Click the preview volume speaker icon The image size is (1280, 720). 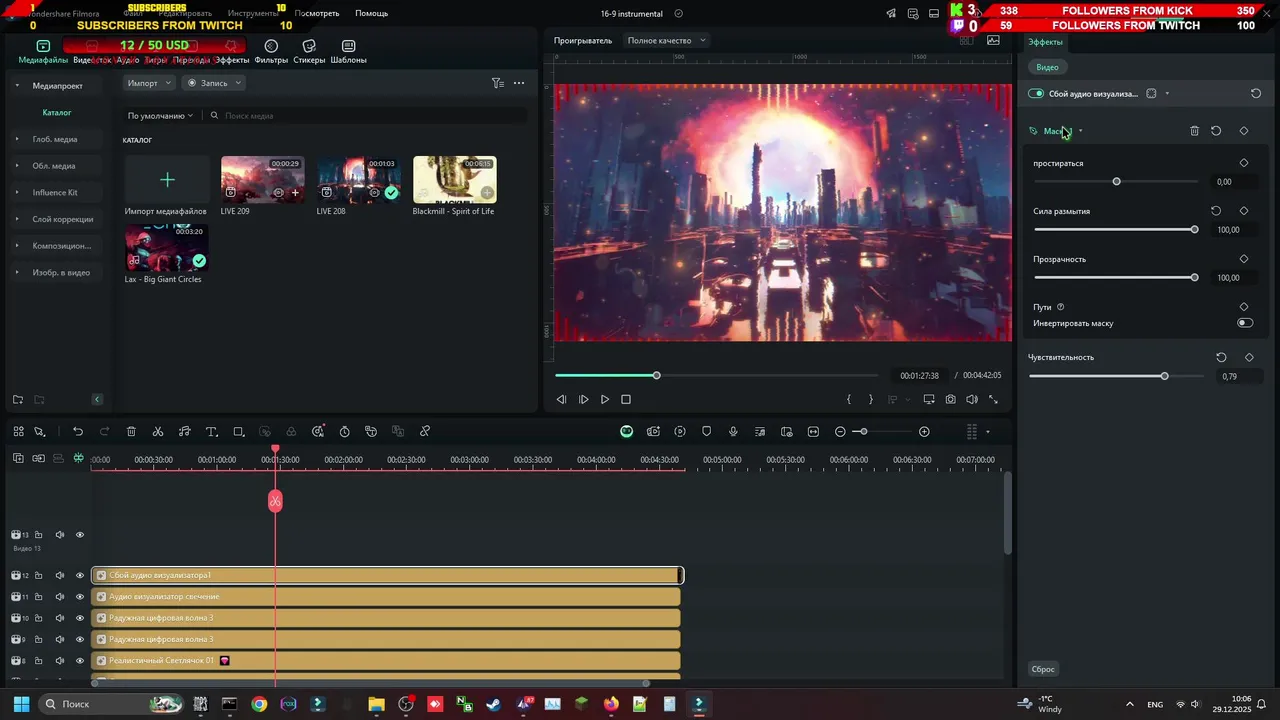point(971,399)
